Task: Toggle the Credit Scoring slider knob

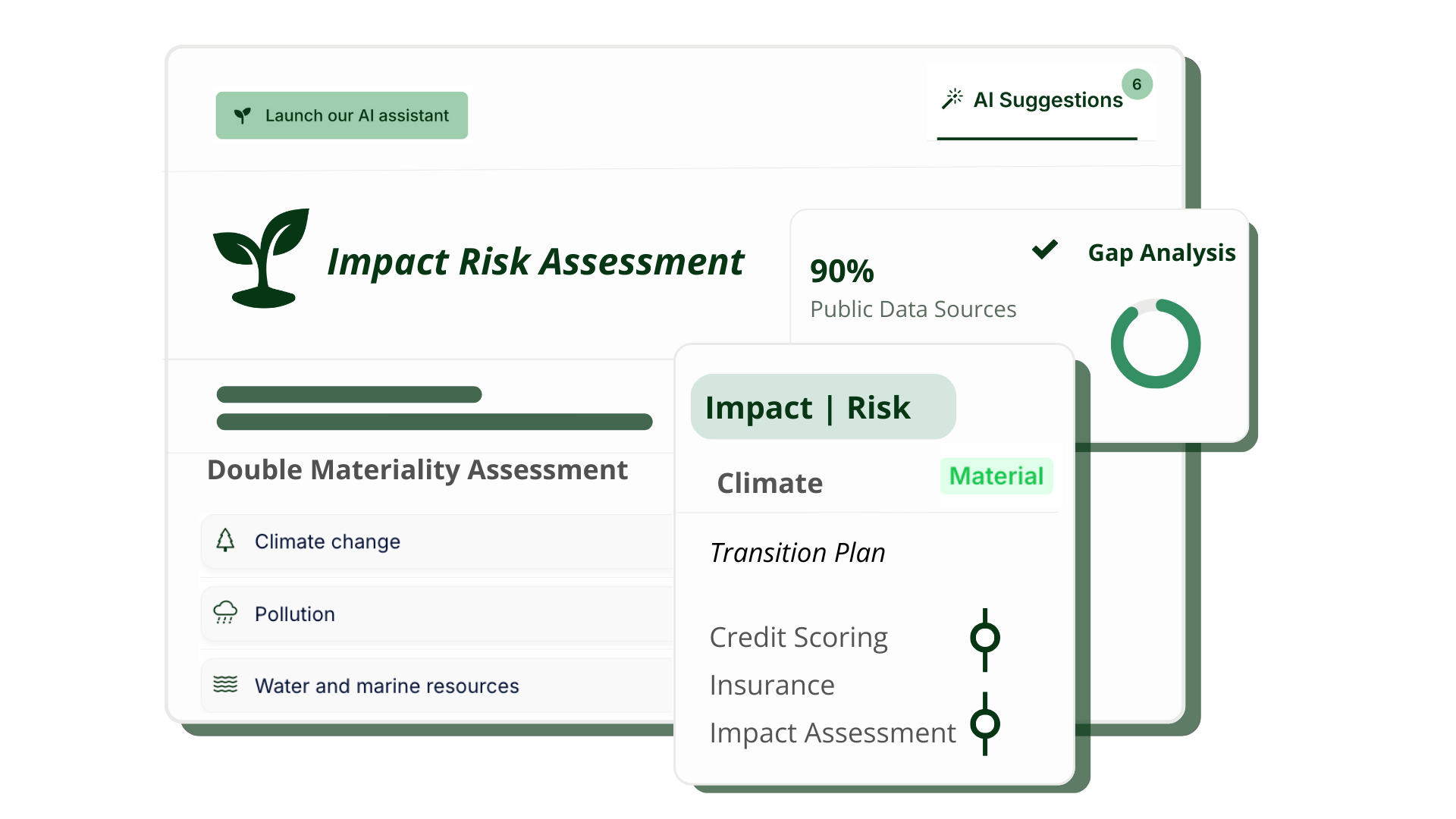Action: coord(984,638)
